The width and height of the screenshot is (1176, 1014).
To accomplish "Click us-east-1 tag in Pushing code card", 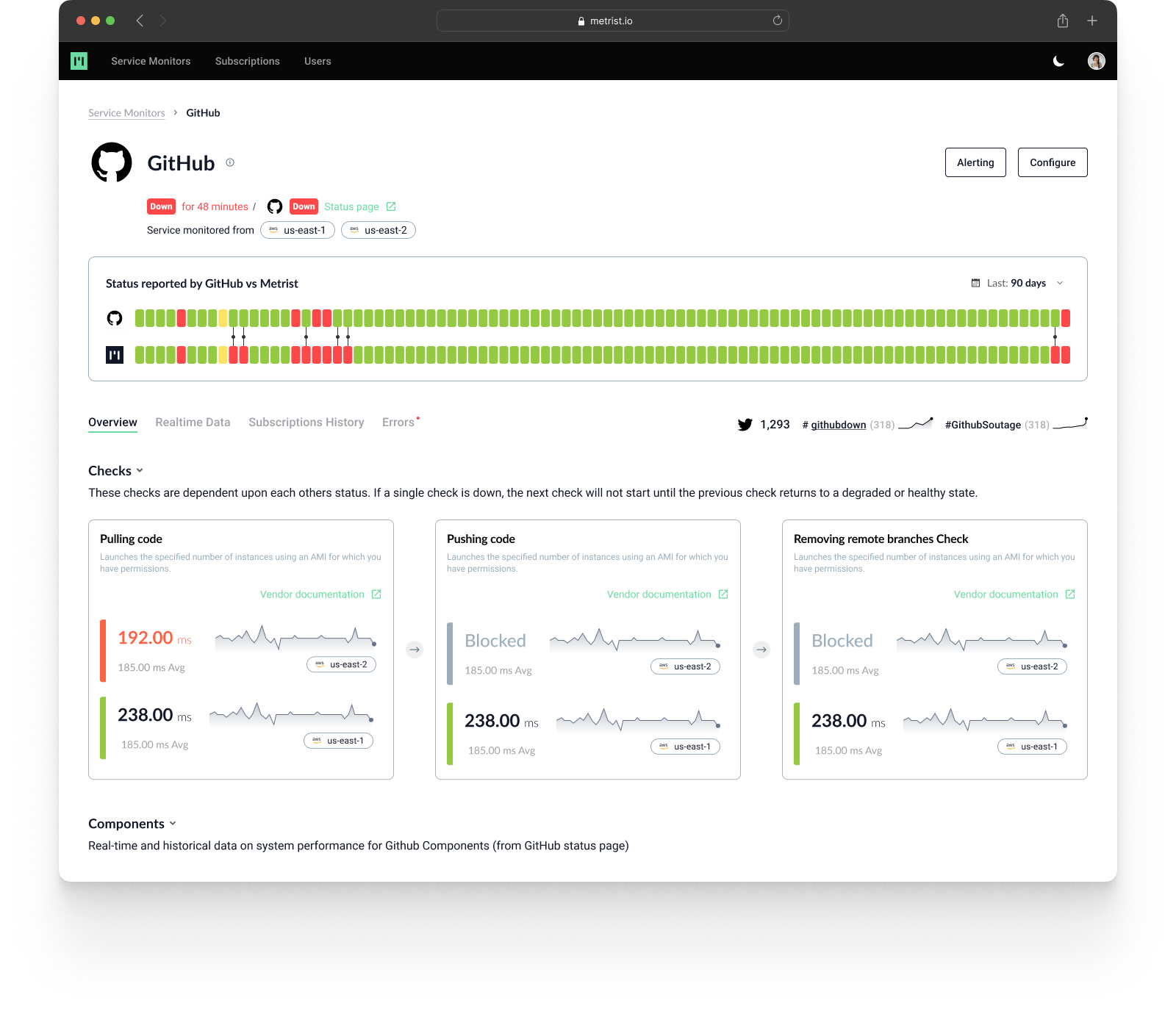I will [x=685, y=747].
